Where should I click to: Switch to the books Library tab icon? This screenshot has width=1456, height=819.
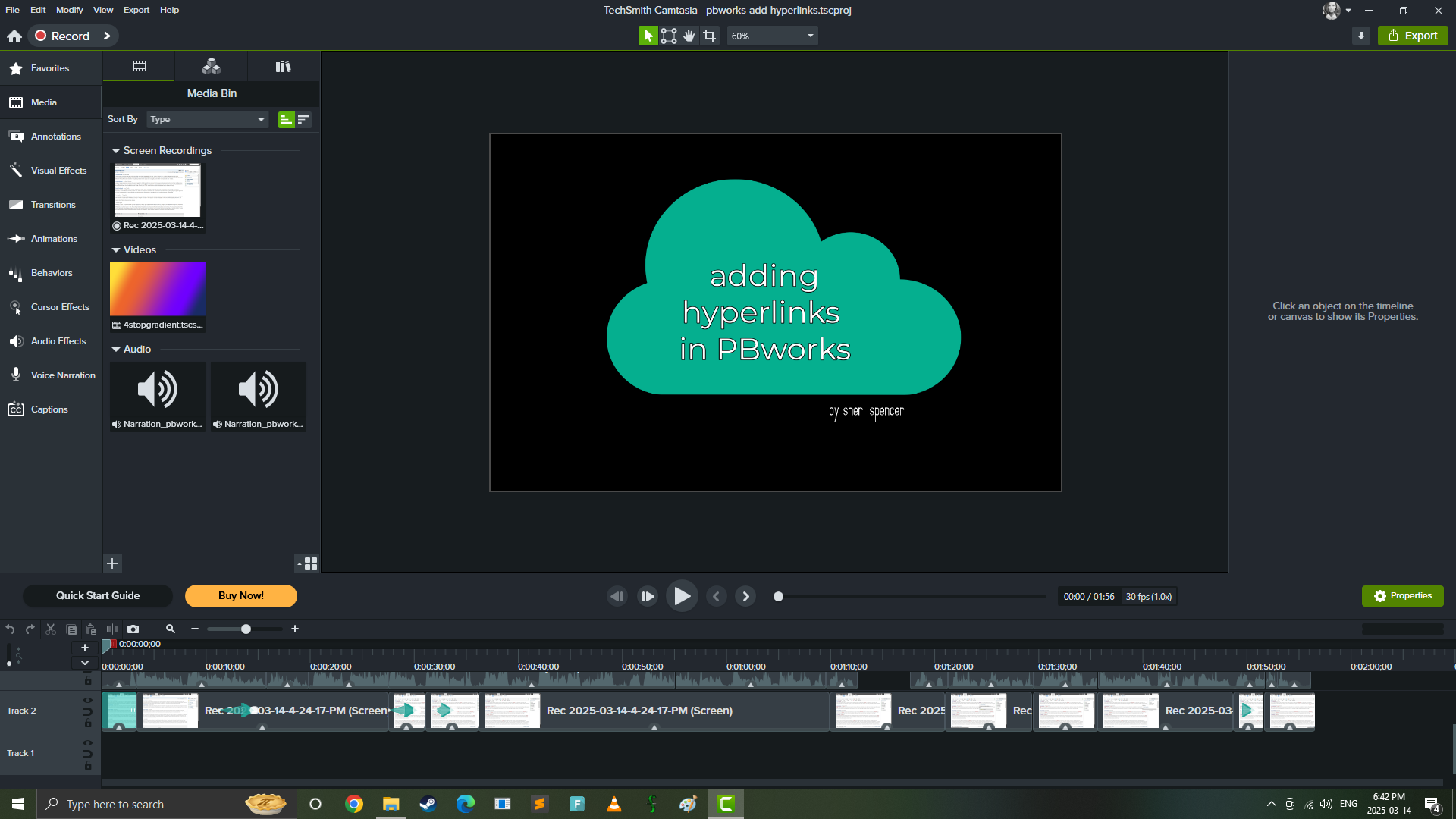click(283, 67)
